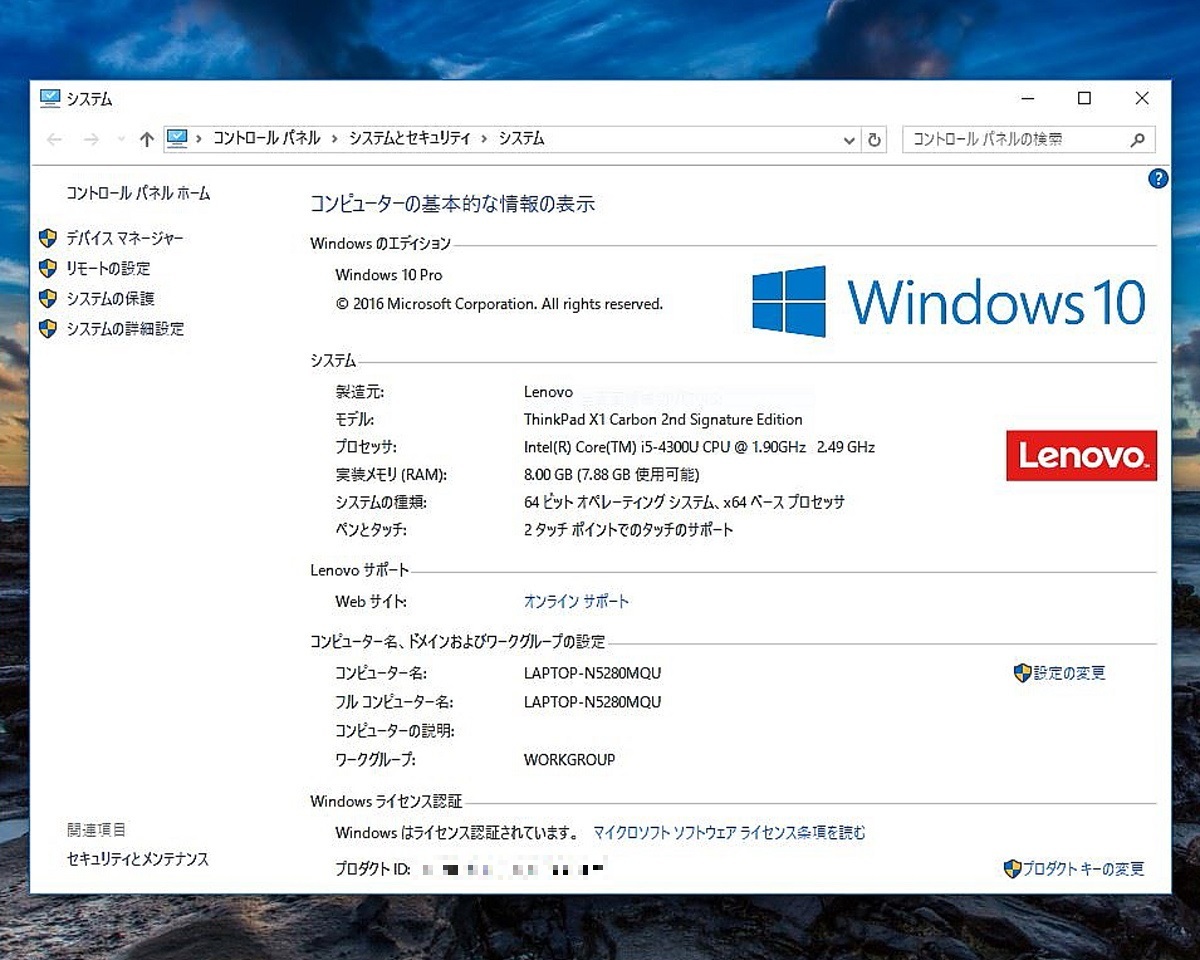Click the shield icon beside システムの保護
Image resolution: width=1200 pixels, height=960 pixels.
[47, 298]
